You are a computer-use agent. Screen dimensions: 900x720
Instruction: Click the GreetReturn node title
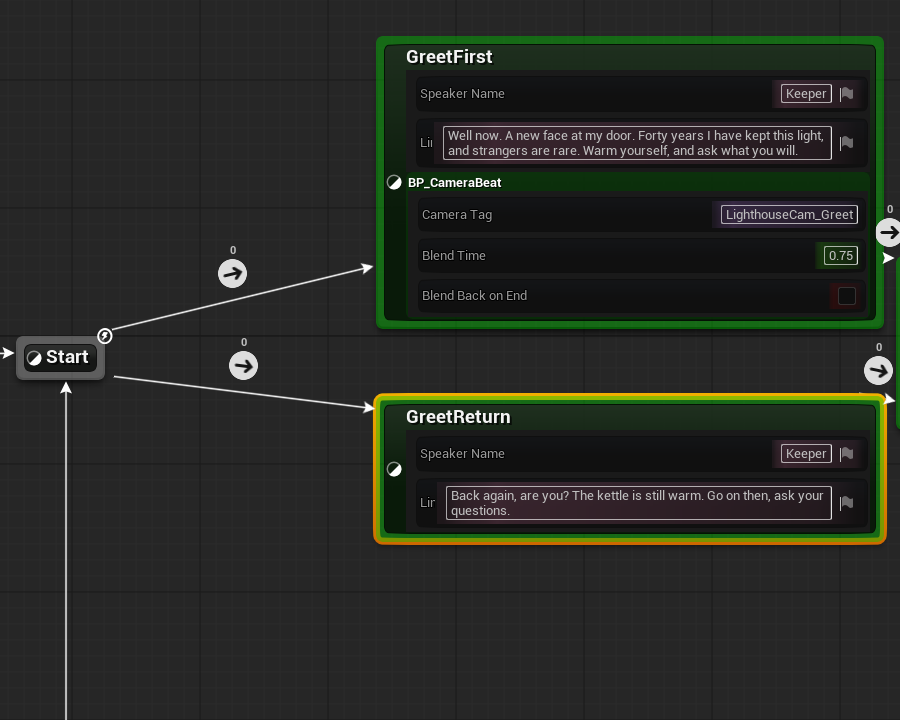(458, 417)
